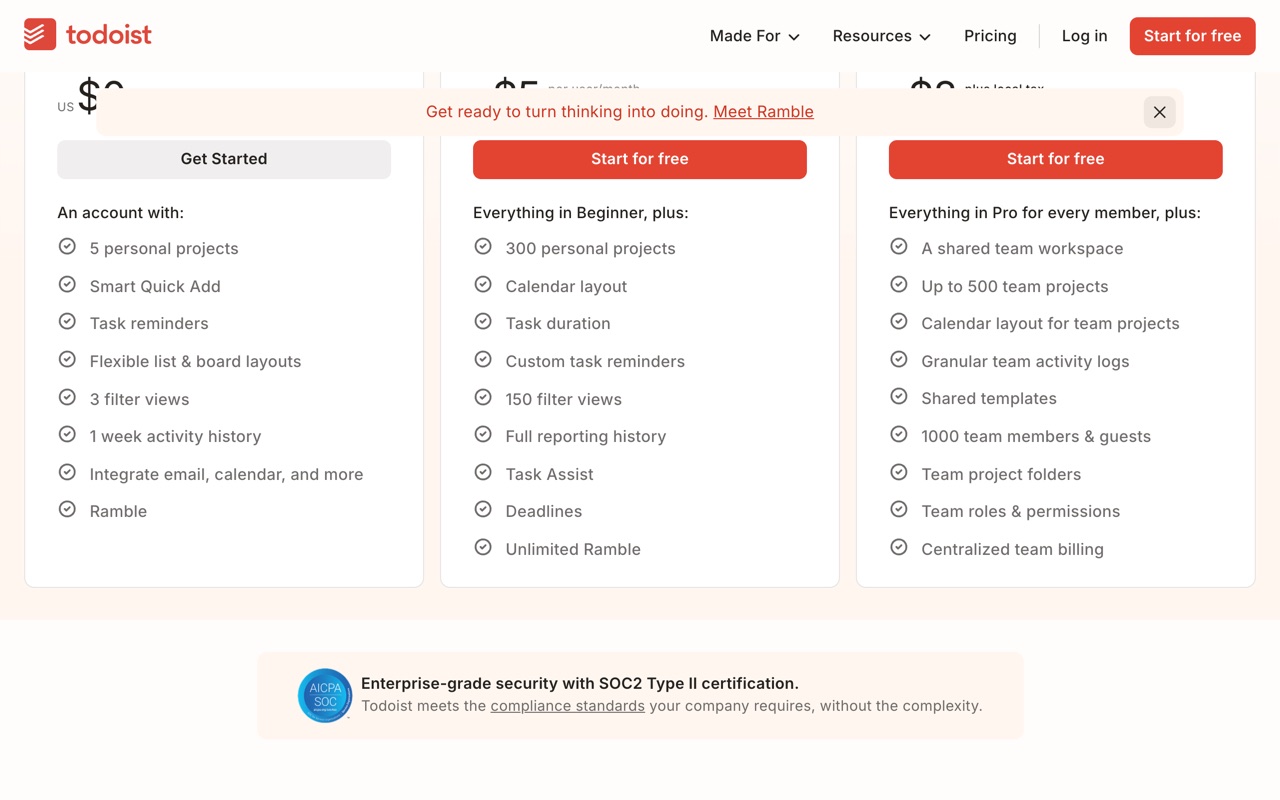Screen dimensions: 1280x800
Task: Open the Meet Ramble link
Action: pos(763,112)
